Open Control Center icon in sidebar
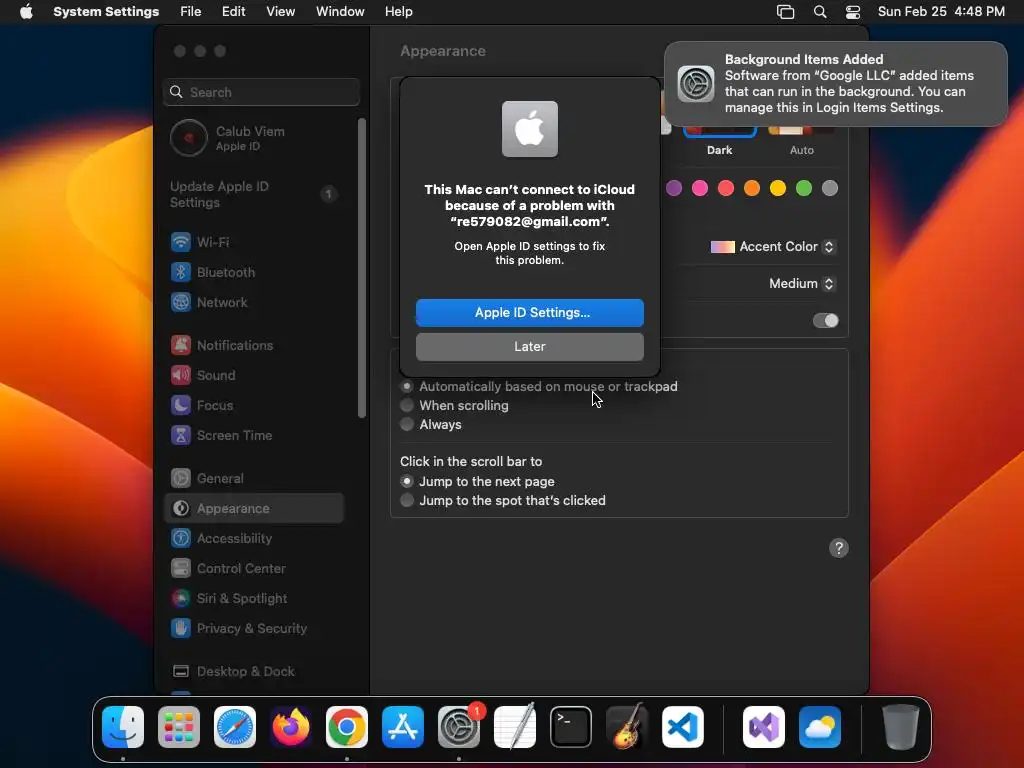This screenshot has width=1024, height=768. [181, 569]
